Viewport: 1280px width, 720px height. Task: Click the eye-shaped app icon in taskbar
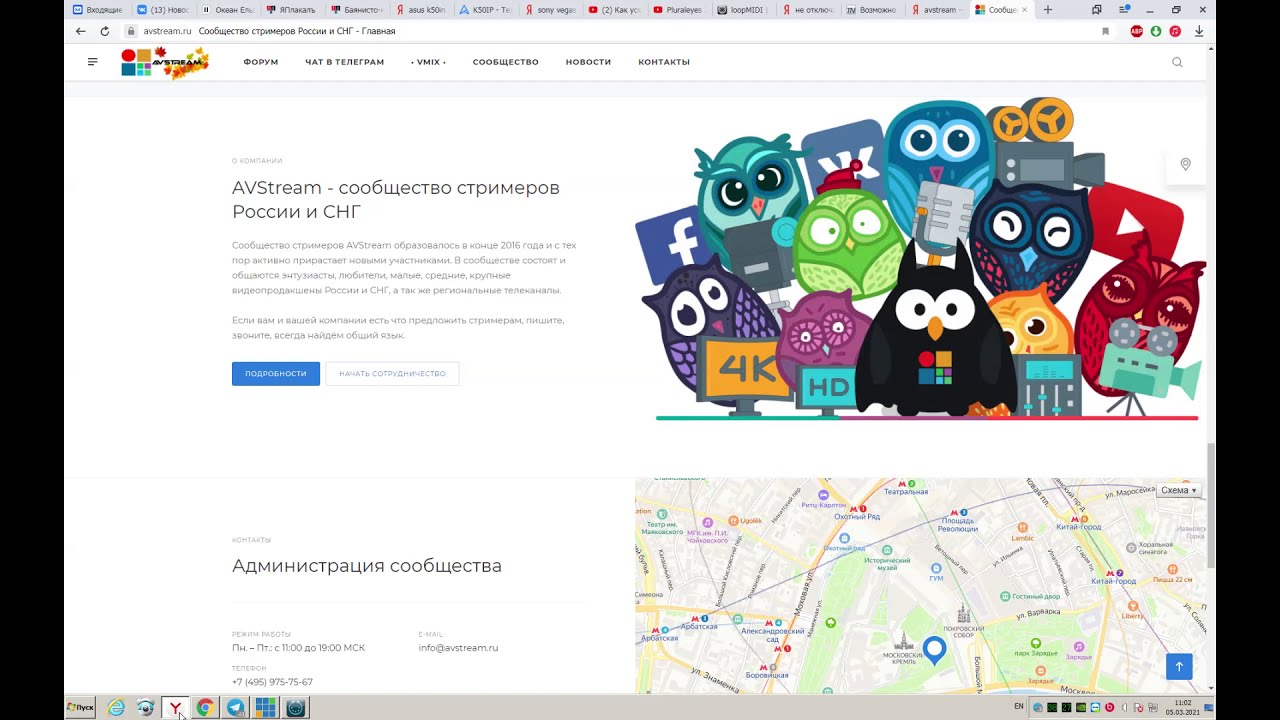click(x=145, y=708)
